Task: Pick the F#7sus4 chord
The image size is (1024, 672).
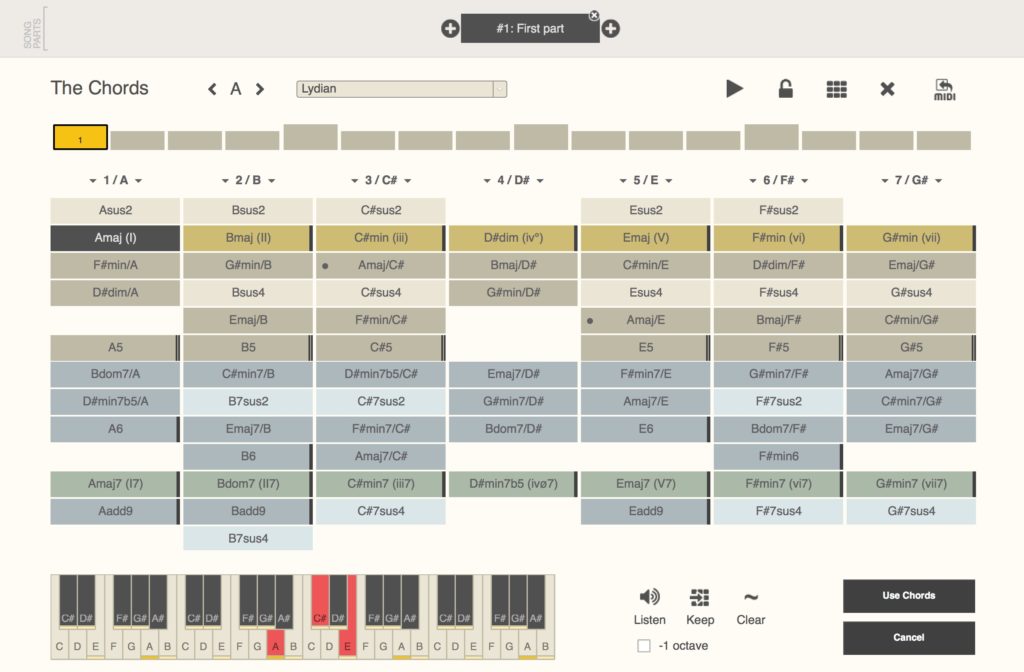Action: (778, 511)
